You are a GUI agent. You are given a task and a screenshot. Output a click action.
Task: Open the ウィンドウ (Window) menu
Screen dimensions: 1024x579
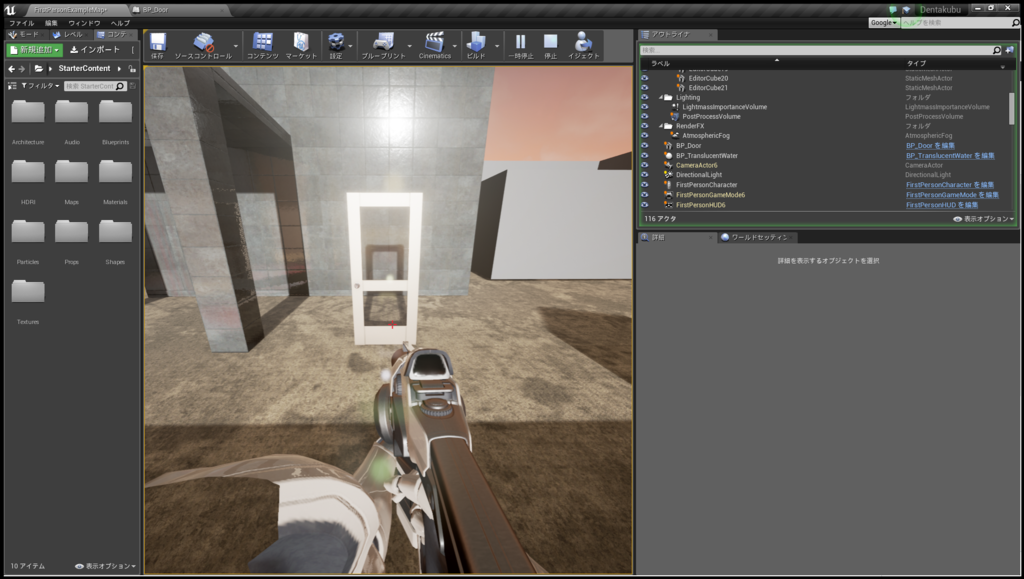84,23
